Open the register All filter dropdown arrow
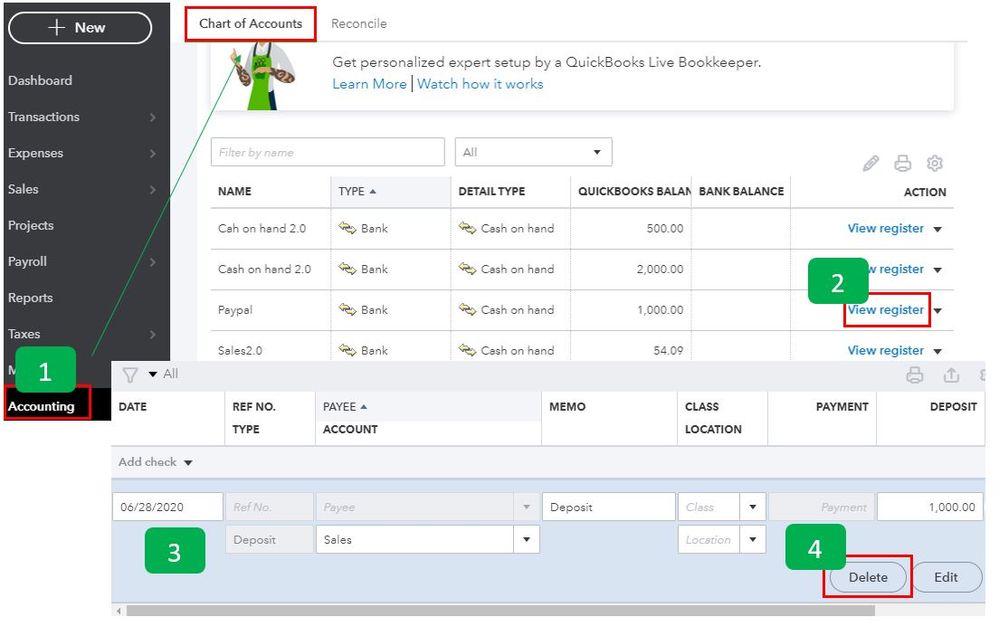The width and height of the screenshot is (999, 625). pyautogui.click(x=153, y=375)
